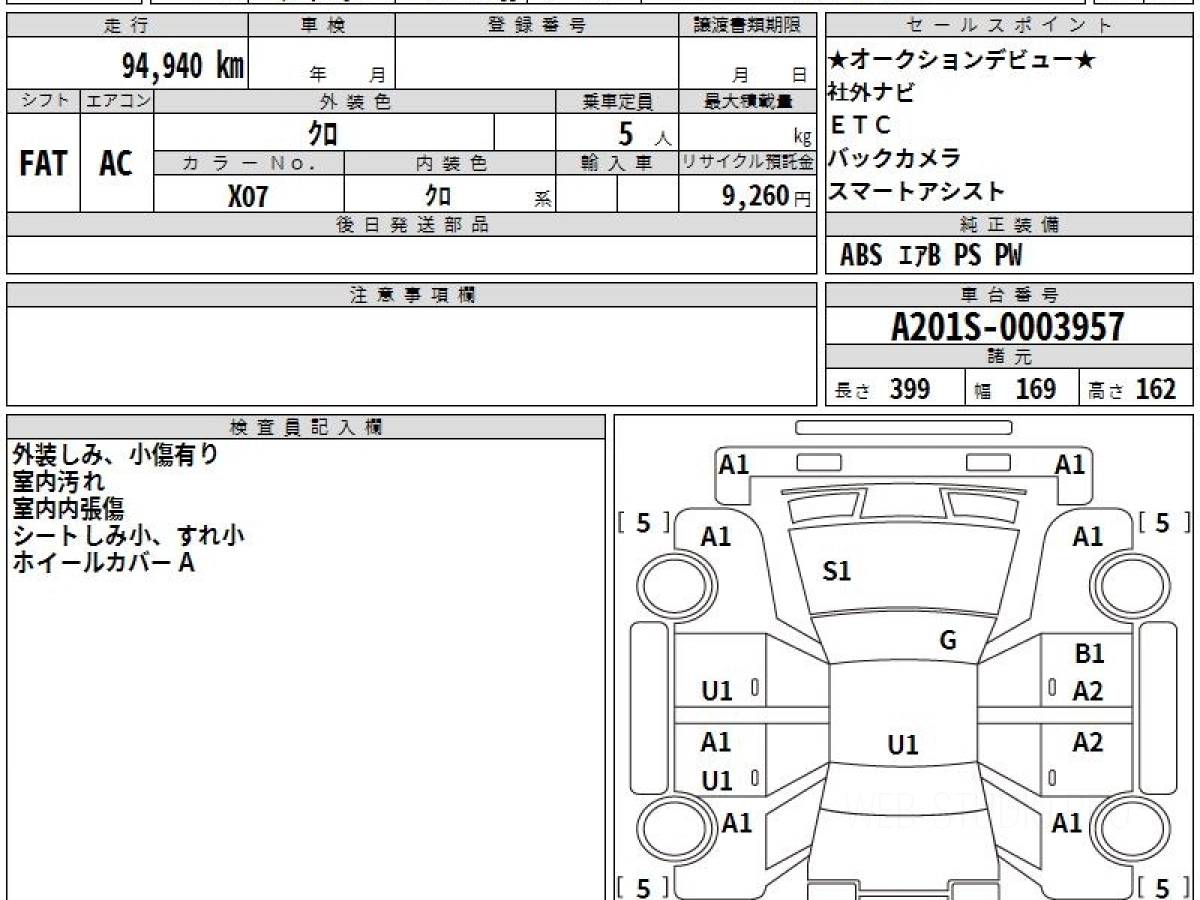Viewport: 1200px width, 900px height.
Task: Select the バックカメラ entry
Action: (895, 158)
